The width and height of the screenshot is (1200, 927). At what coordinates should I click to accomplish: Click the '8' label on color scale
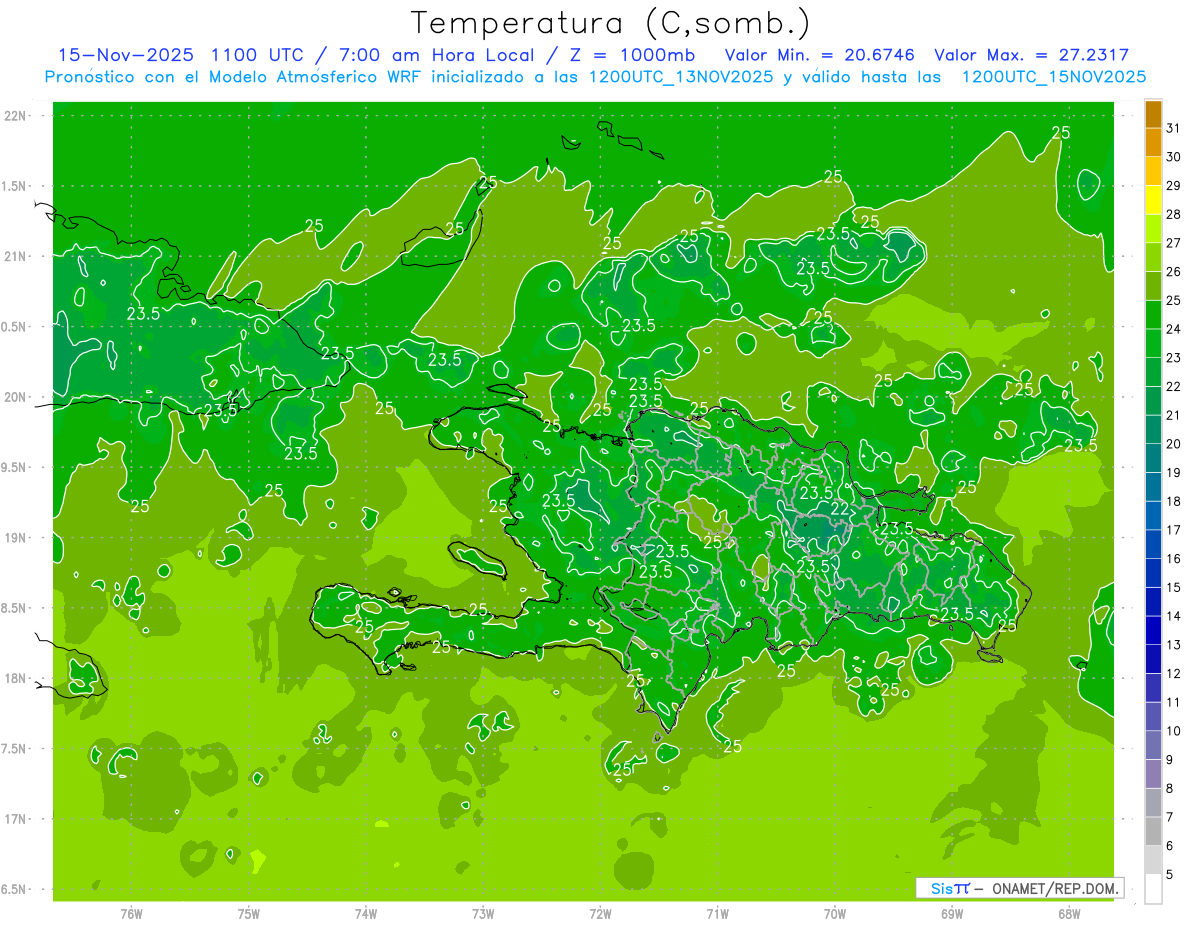pyautogui.click(x=1170, y=789)
